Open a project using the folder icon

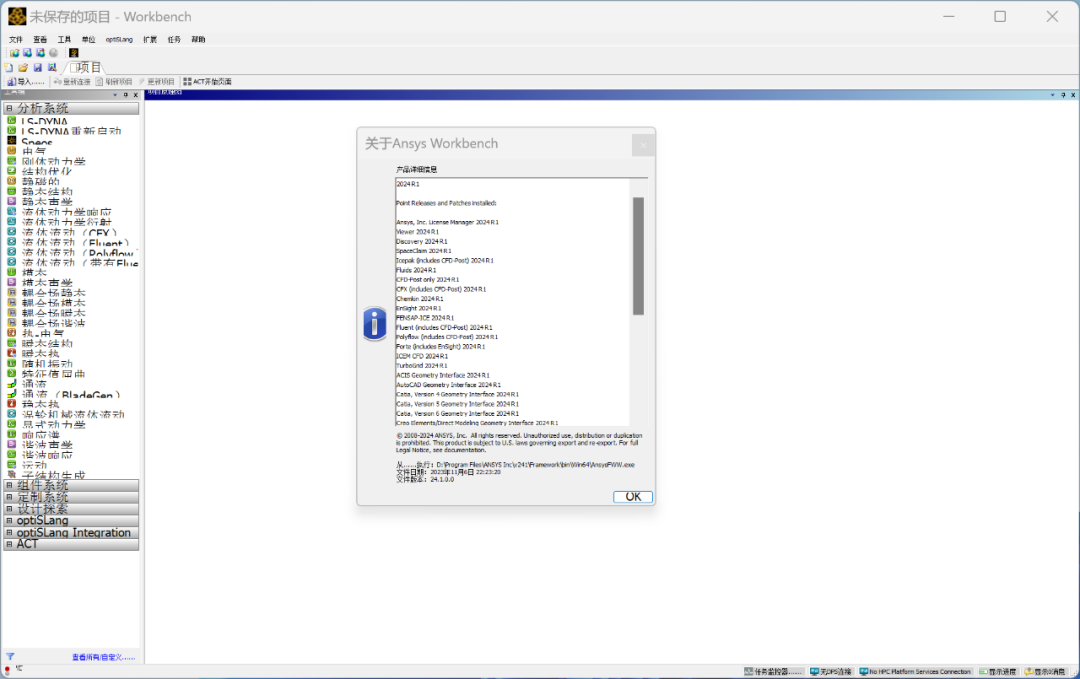[x=23, y=67]
